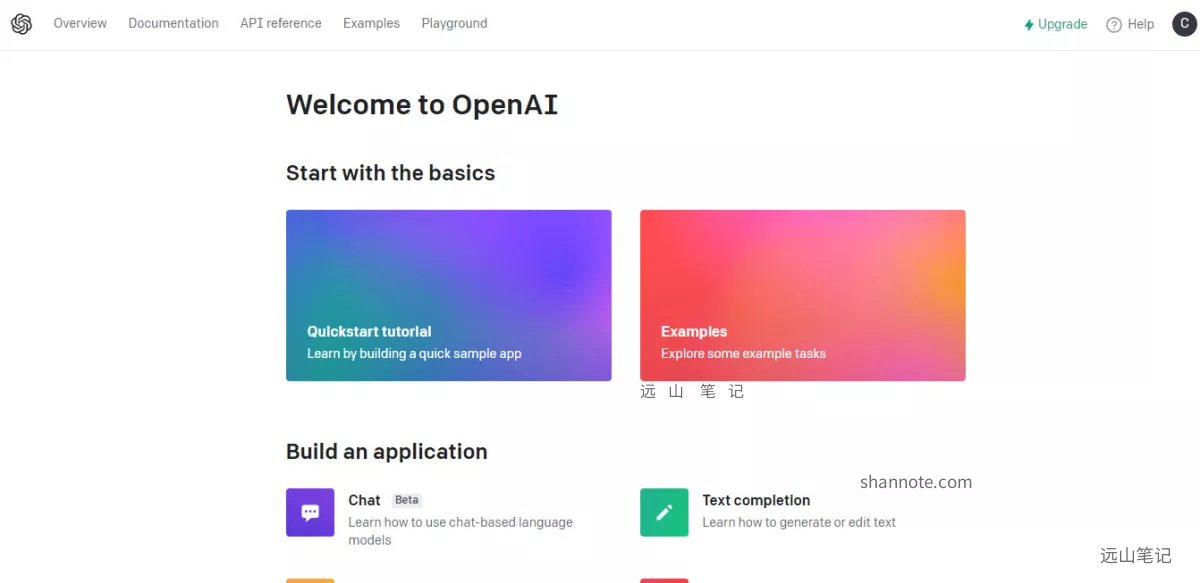Open the user avatar labeled C
The height and width of the screenshot is (583, 1200).
click(1184, 24)
